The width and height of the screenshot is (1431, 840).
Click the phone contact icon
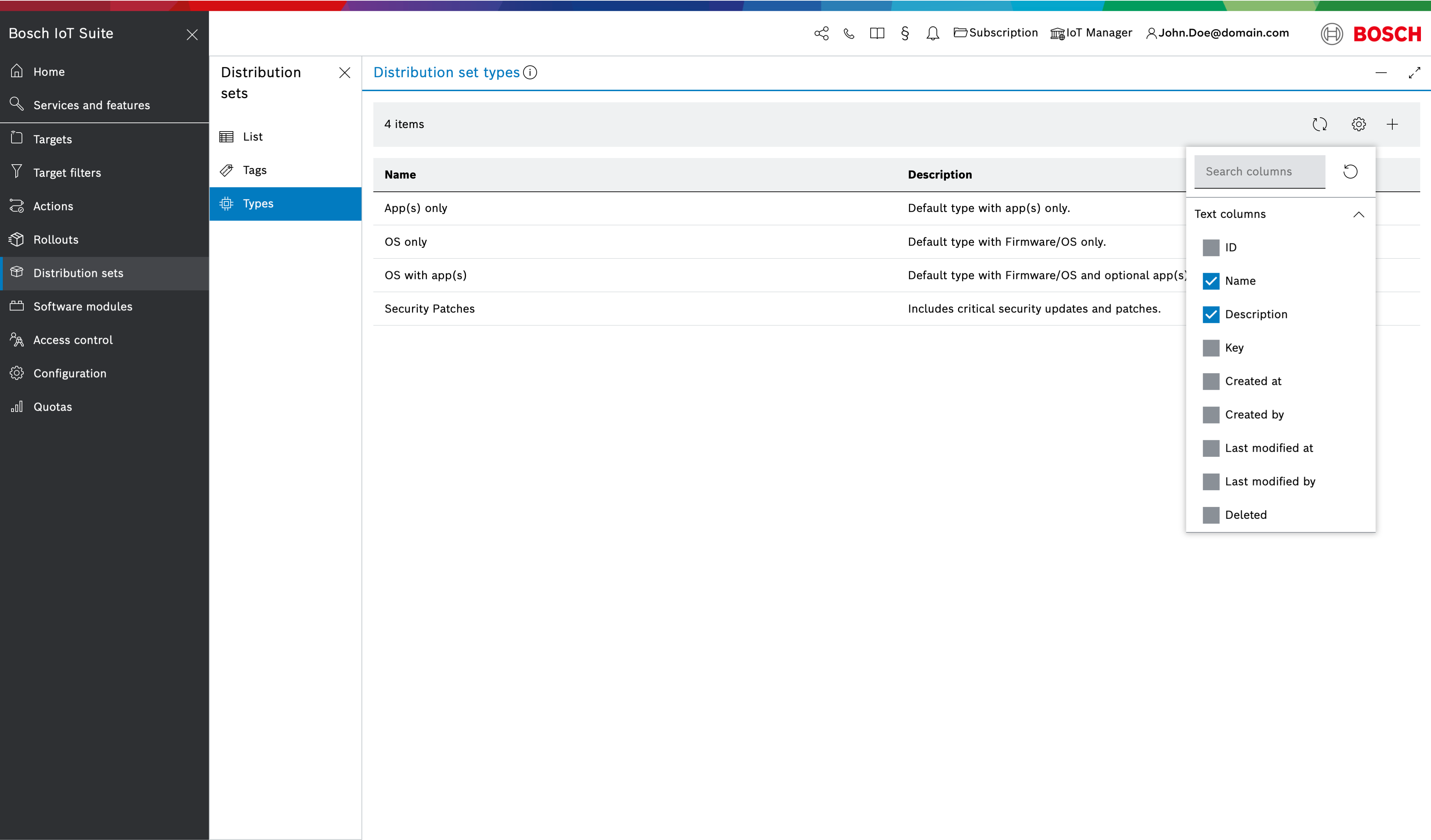click(849, 33)
